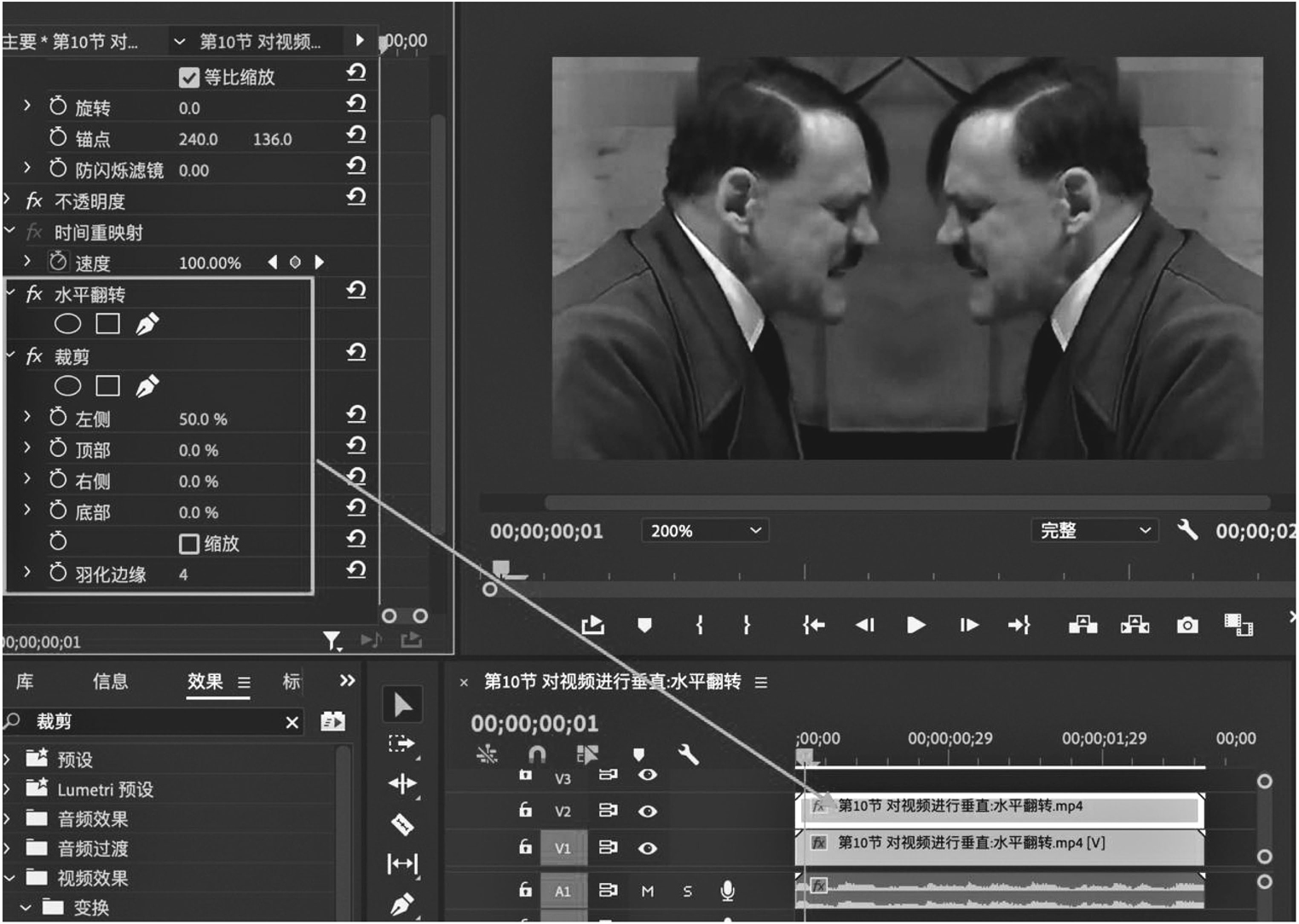Toggle 左侧 stopwatch animation
This screenshot has width=1299, height=924.
pyautogui.click(x=58, y=417)
